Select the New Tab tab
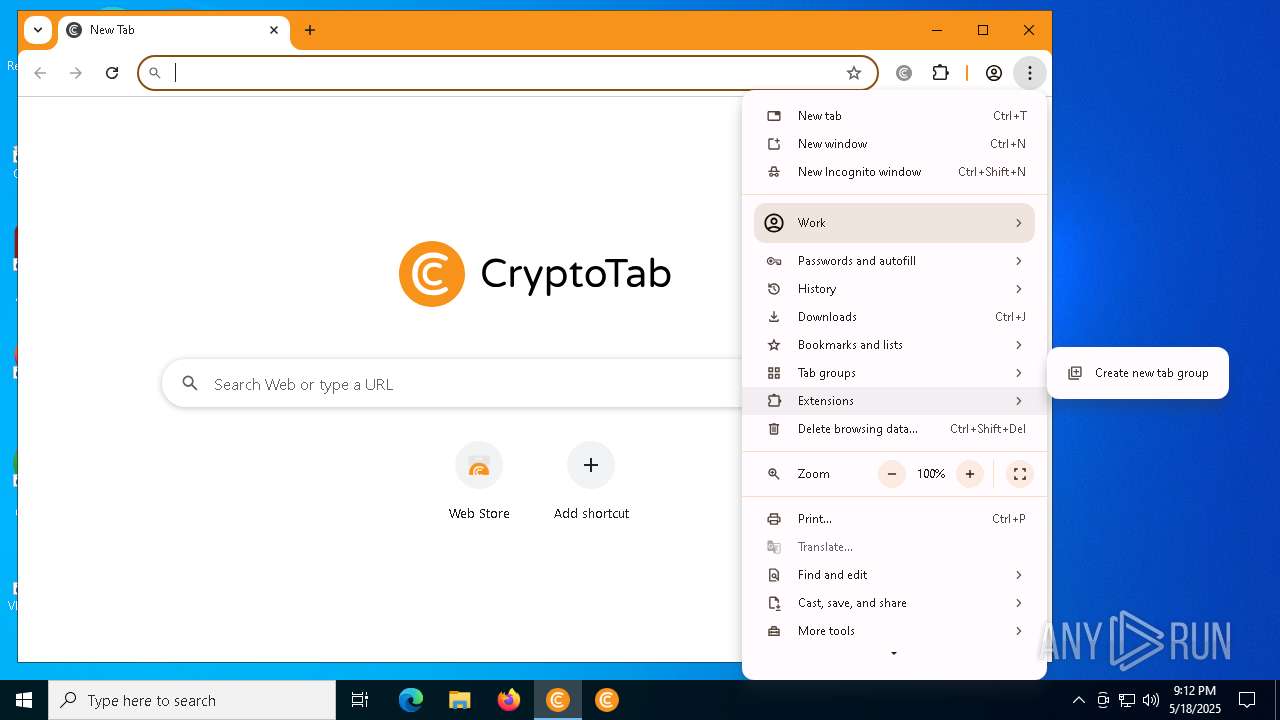1280x720 pixels. 174,30
